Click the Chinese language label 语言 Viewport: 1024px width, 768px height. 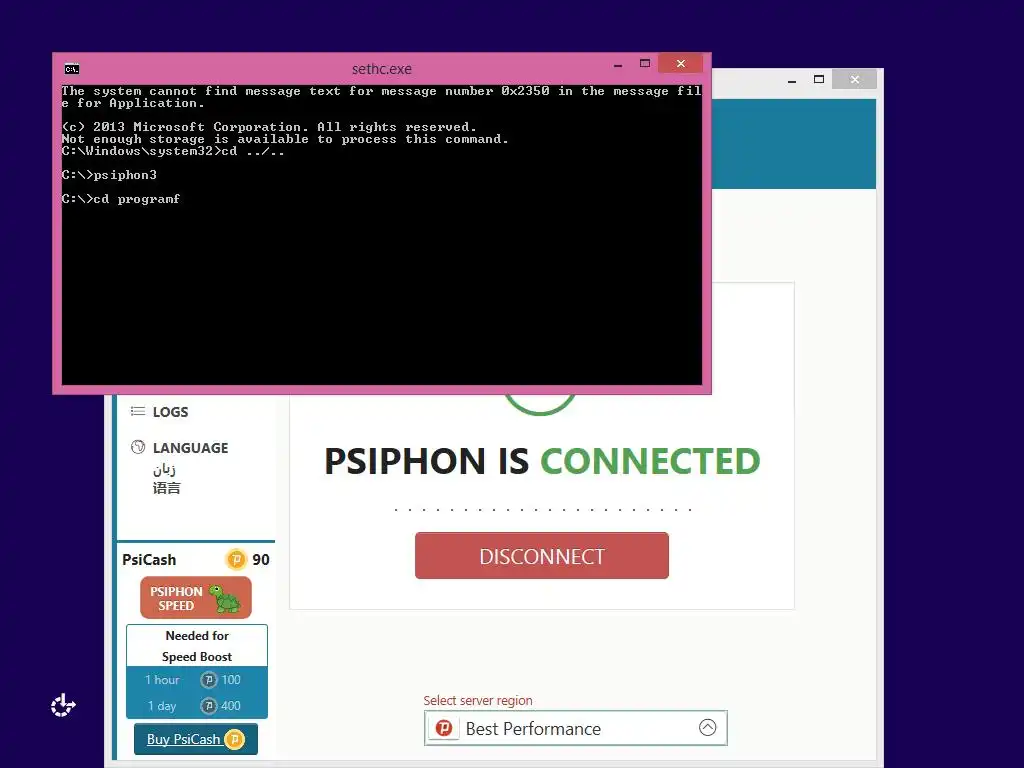(x=166, y=488)
